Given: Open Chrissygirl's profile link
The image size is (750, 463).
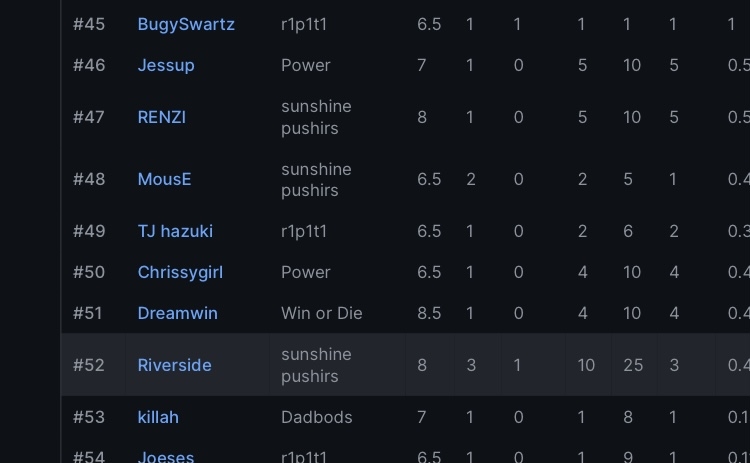Looking at the screenshot, I should coord(180,272).
